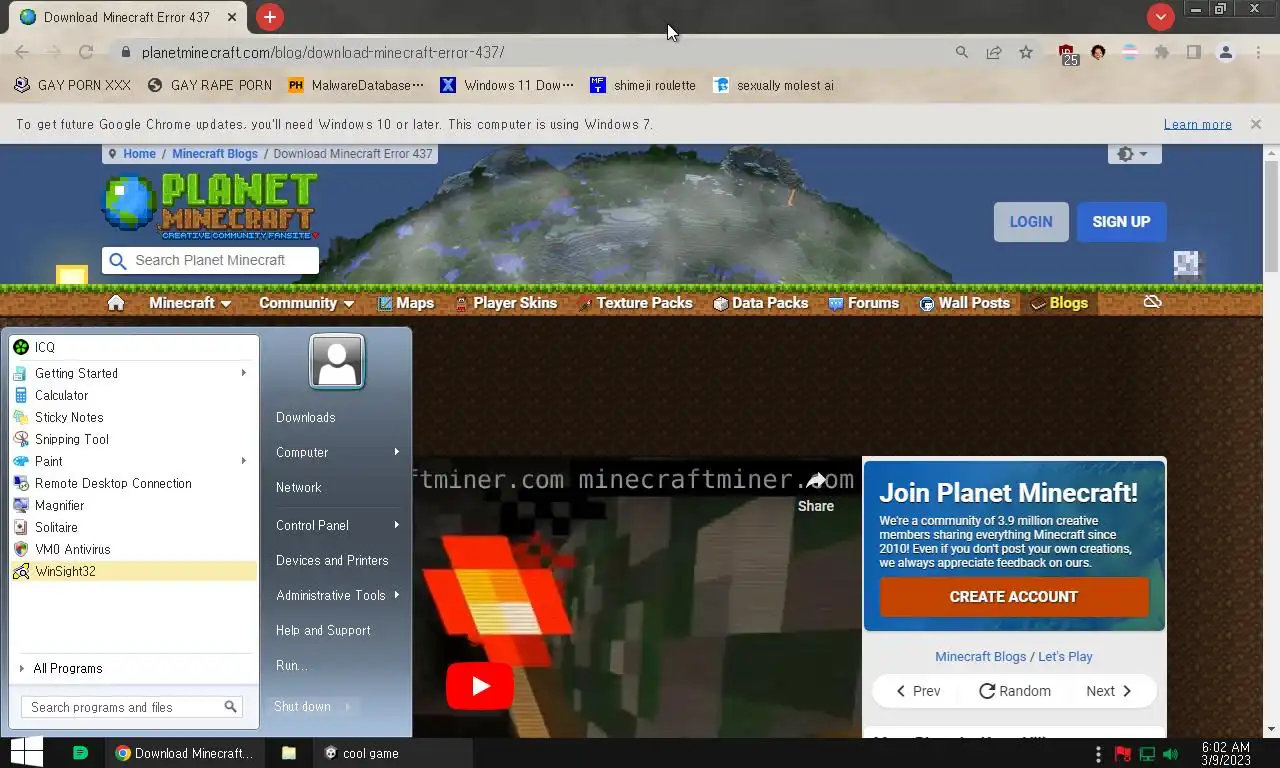Start Solitaire from the Start menu
The width and height of the screenshot is (1280, 768).
134,527
